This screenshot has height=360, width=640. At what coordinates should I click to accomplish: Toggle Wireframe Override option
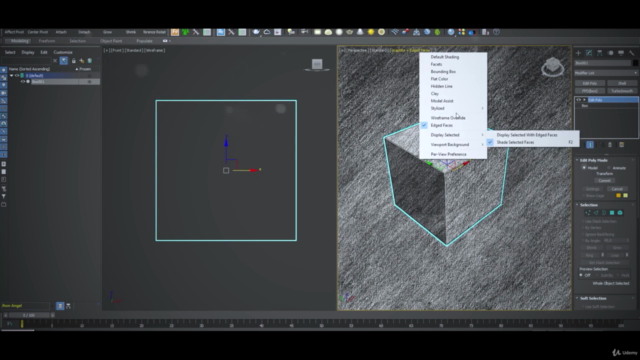(x=448, y=118)
